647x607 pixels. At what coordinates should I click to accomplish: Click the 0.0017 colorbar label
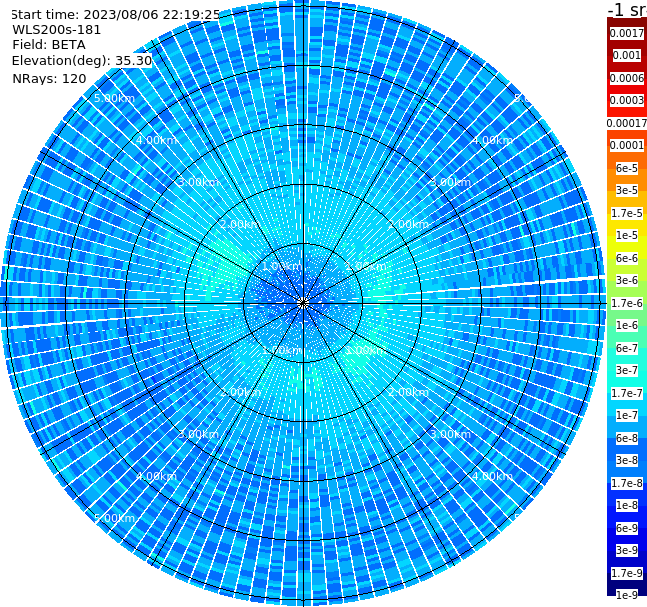tap(627, 33)
